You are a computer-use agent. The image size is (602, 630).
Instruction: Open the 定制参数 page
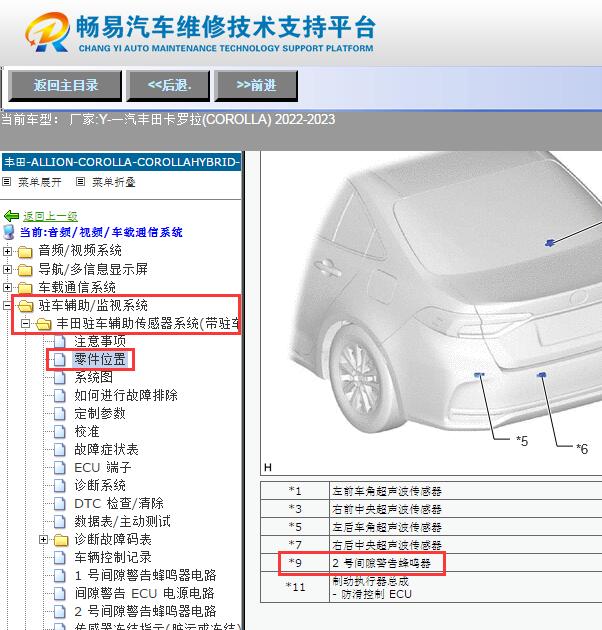[100, 413]
